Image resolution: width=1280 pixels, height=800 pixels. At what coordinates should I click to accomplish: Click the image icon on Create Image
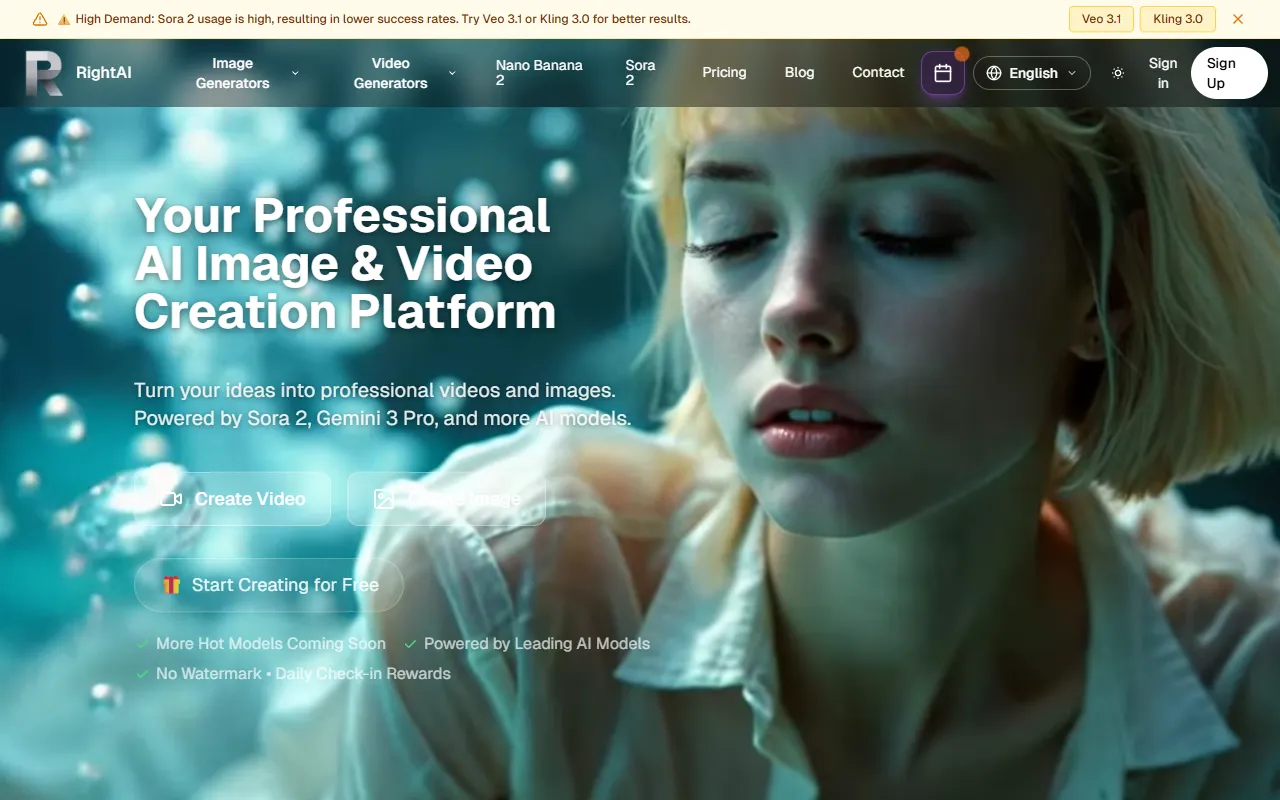point(384,499)
